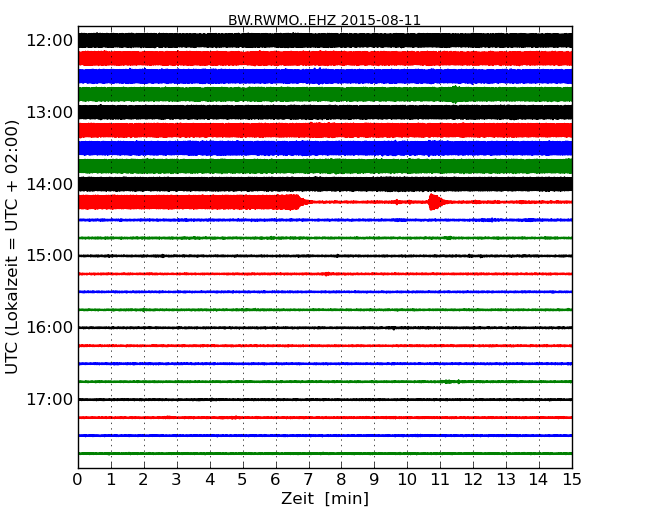Click the 14:00 time tick label

tap(50, 184)
